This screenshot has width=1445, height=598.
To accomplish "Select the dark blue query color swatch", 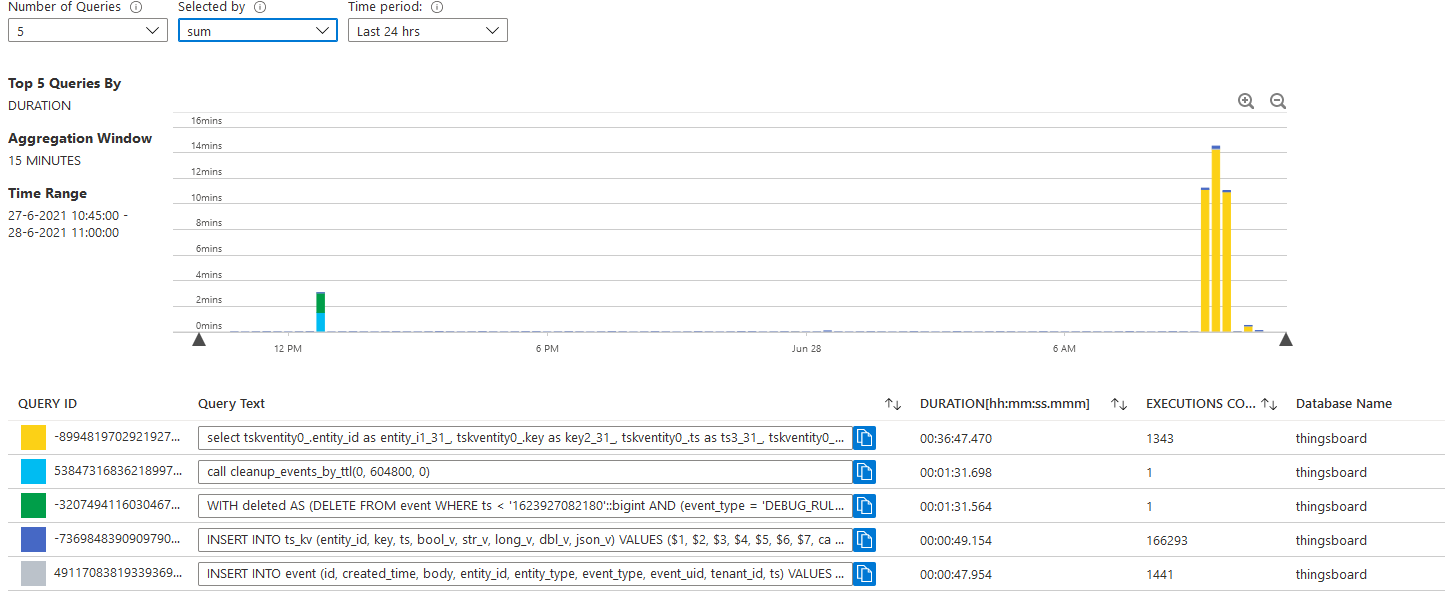I will [33, 540].
